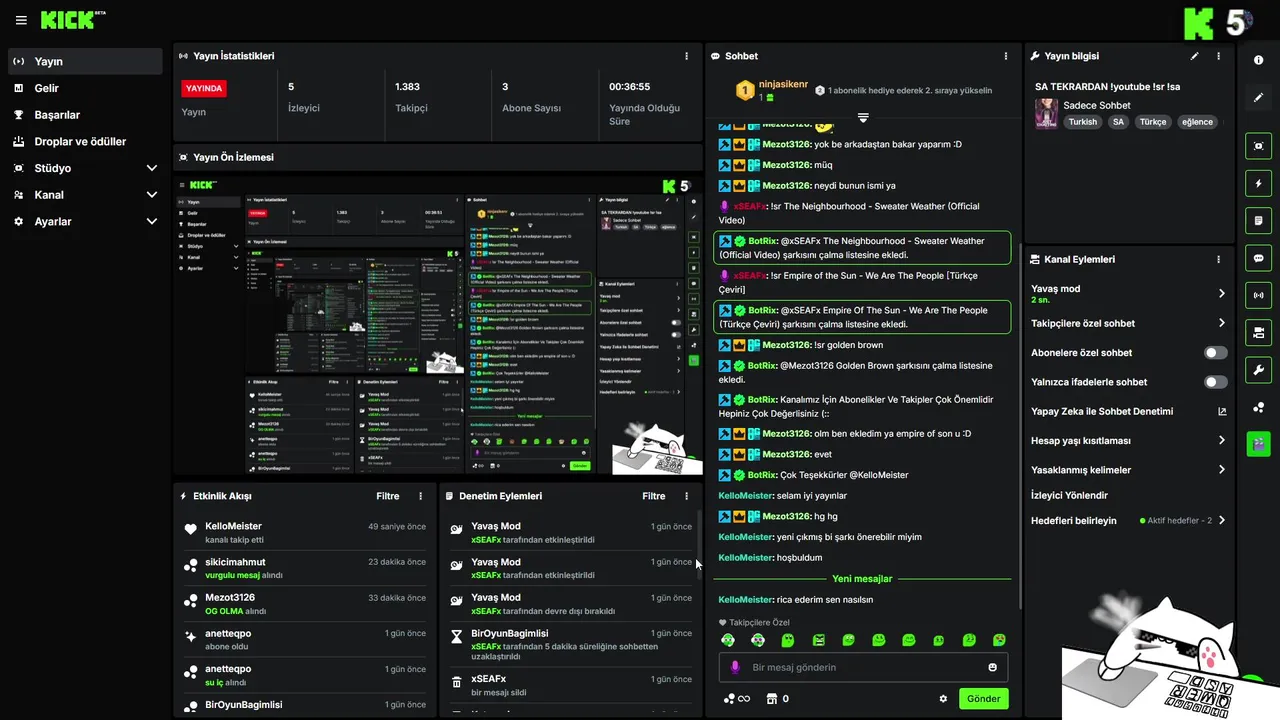Viewport: 1280px width, 720px height.
Task: Open the hamburger menu beside the Kick logo
Action: click(21, 20)
